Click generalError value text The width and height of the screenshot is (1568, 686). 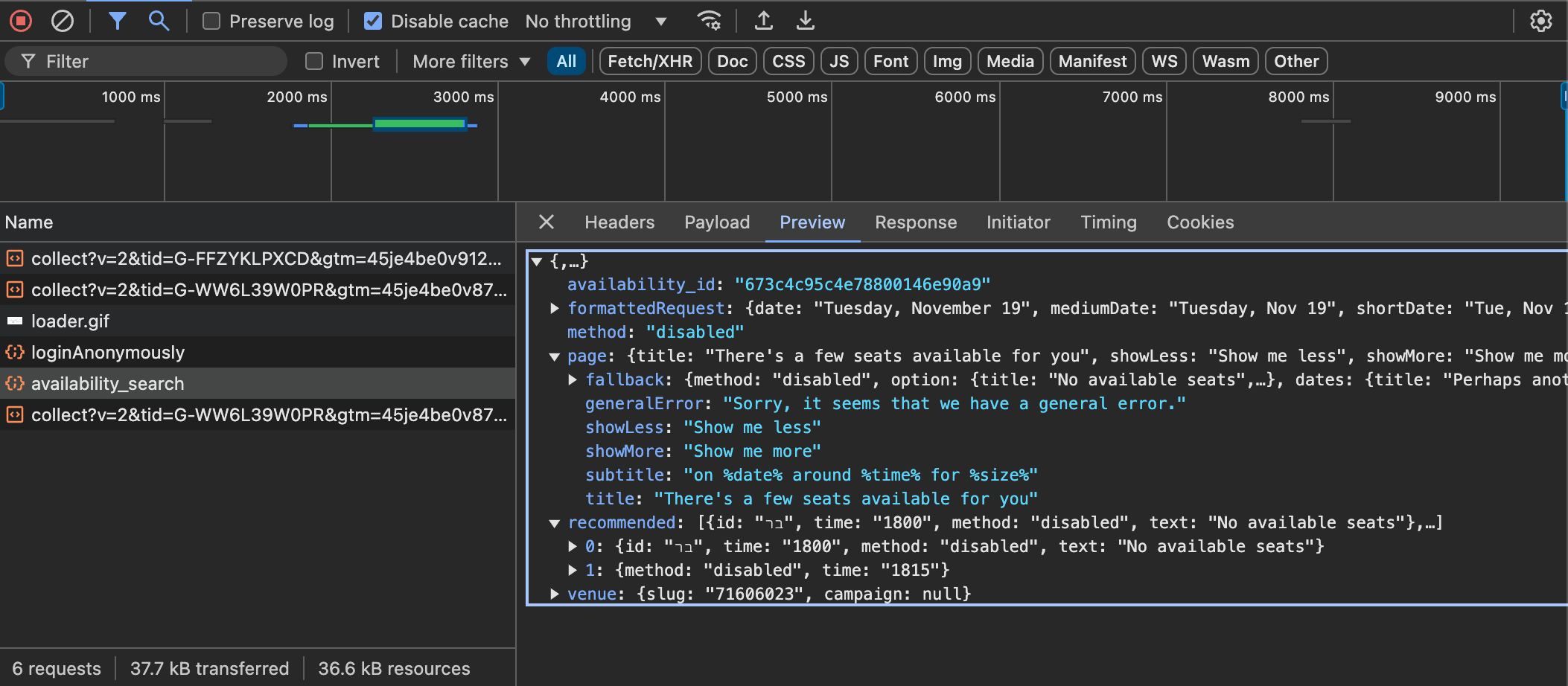[954, 403]
